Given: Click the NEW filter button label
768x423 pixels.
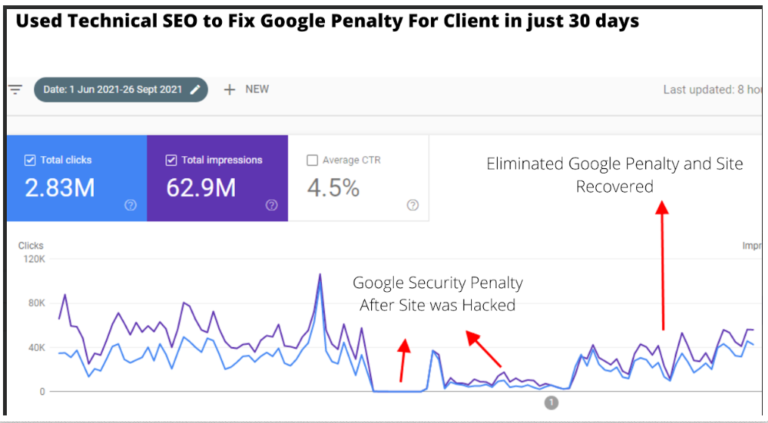Looking at the screenshot, I should pyautogui.click(x=257, y=89).
